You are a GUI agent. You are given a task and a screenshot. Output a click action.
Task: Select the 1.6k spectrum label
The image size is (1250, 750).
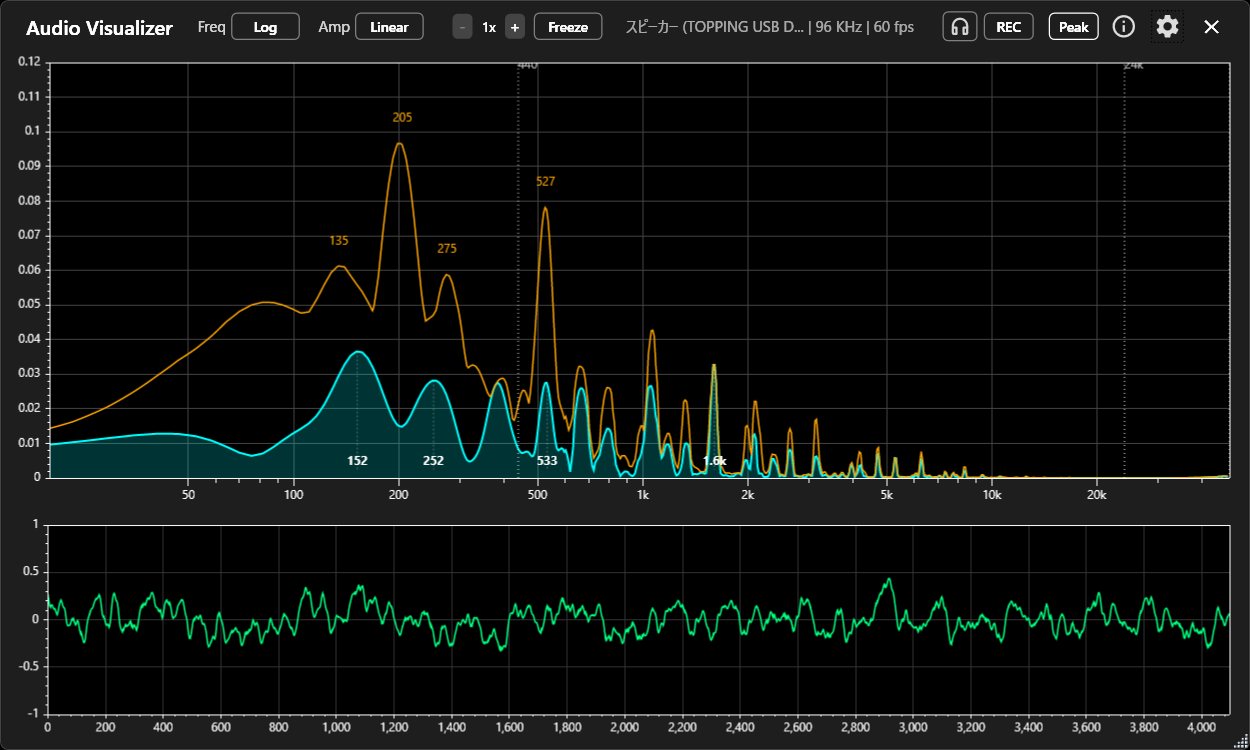point(714,460)
